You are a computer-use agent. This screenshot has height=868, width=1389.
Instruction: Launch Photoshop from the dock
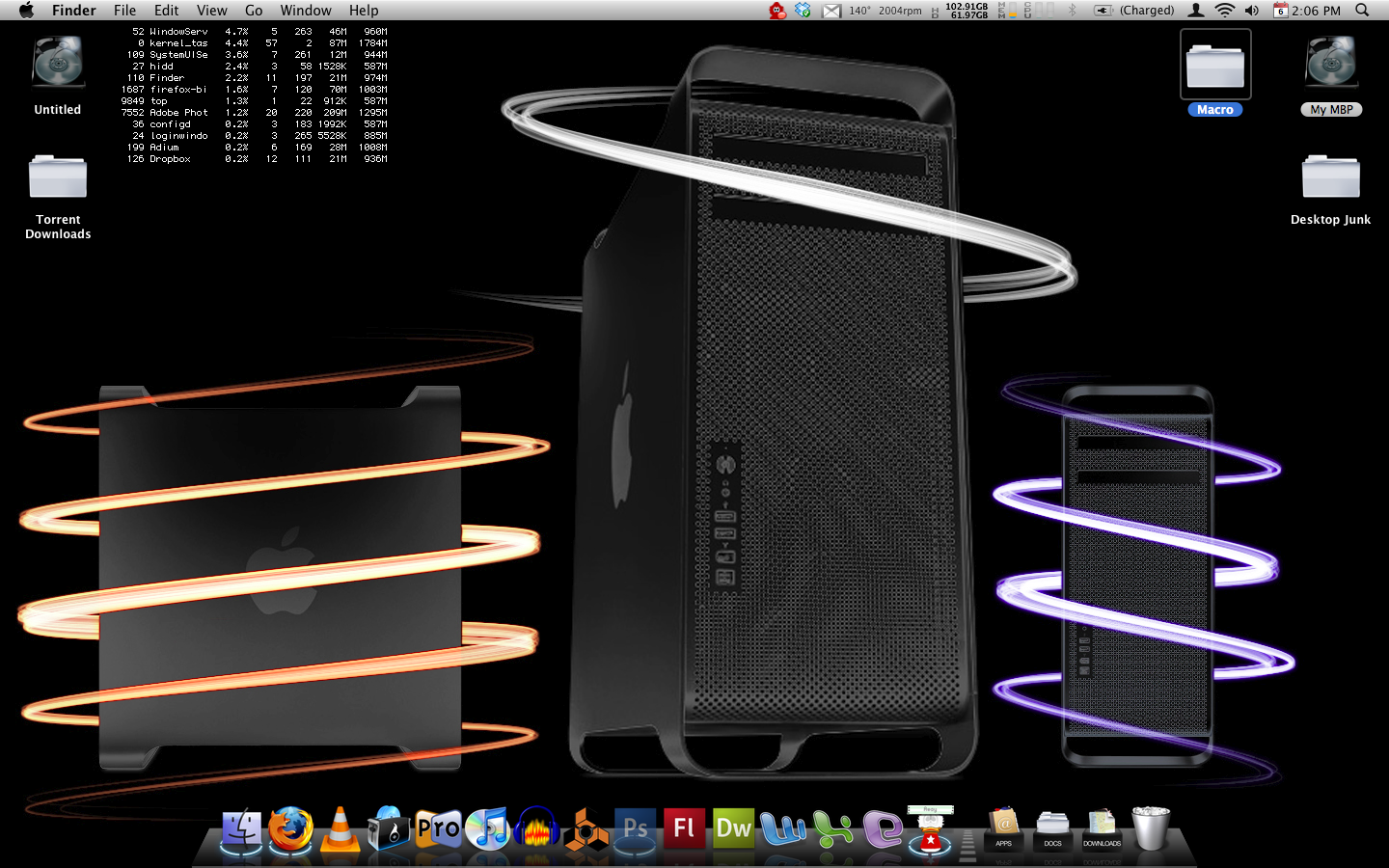635,829
